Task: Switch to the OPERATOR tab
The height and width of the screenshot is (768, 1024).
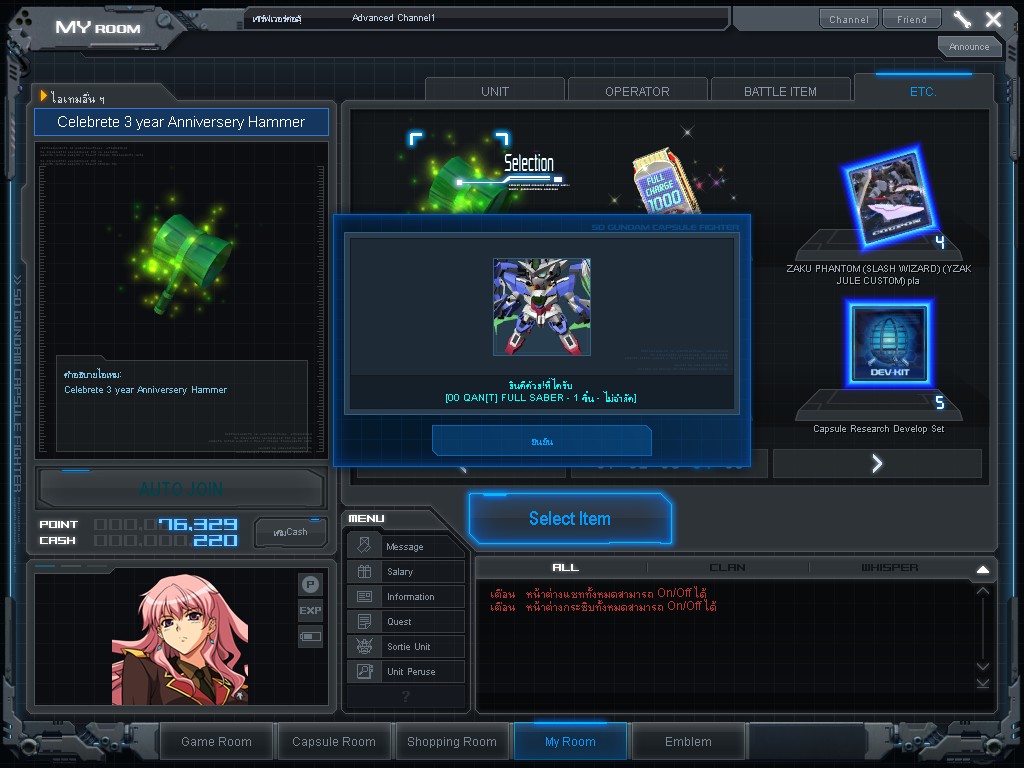Action: [x=637, y=91]
